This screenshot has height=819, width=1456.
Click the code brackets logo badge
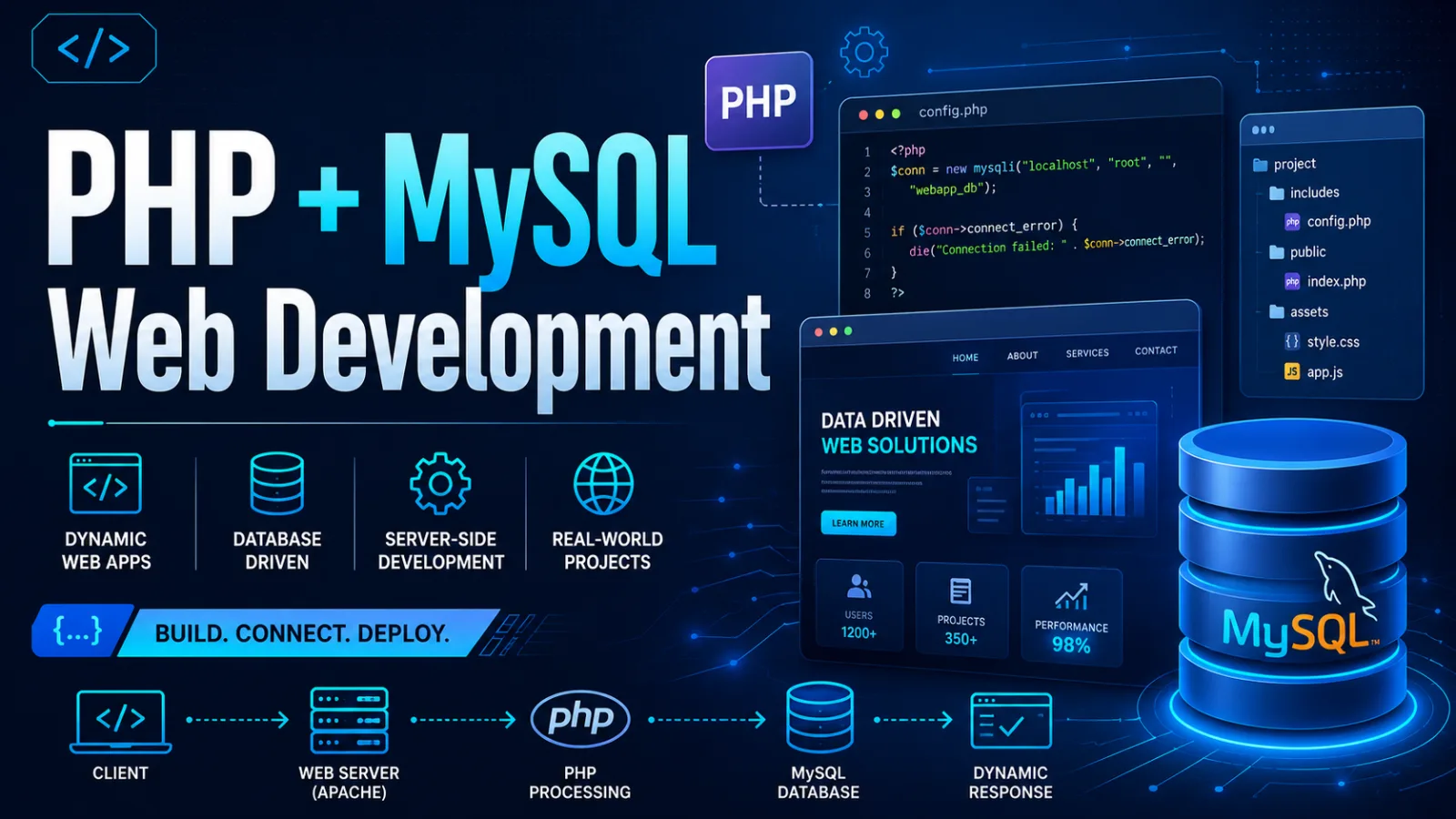[94, 48]
